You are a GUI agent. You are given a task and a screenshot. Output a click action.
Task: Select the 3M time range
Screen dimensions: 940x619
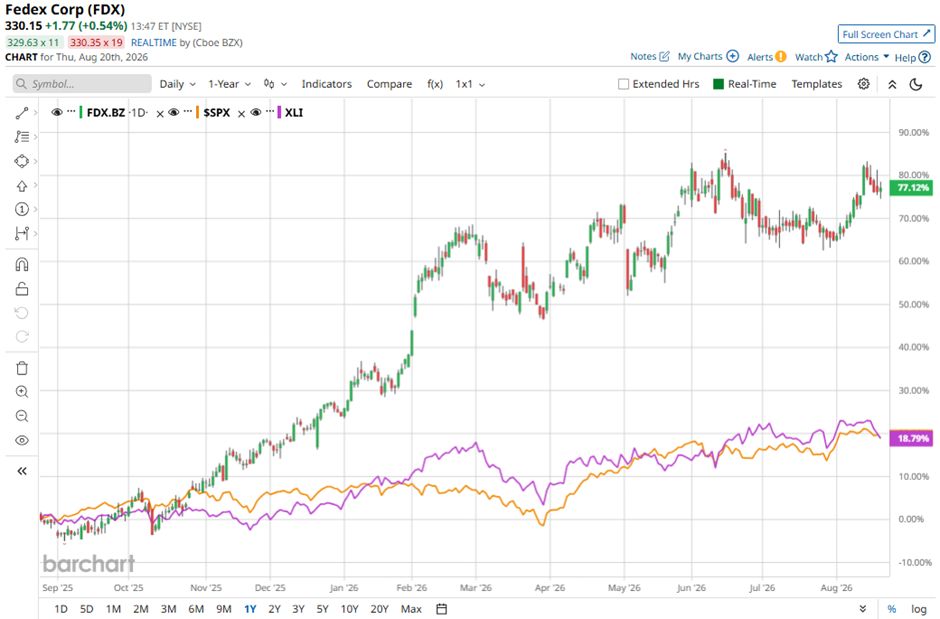168,609
